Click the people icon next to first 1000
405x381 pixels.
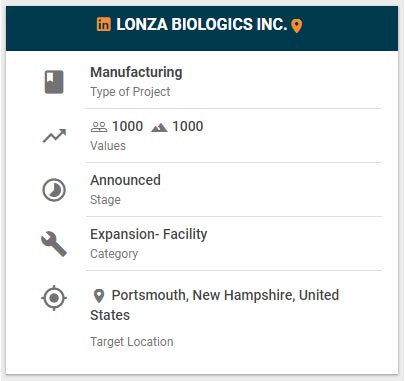[99, 127]
